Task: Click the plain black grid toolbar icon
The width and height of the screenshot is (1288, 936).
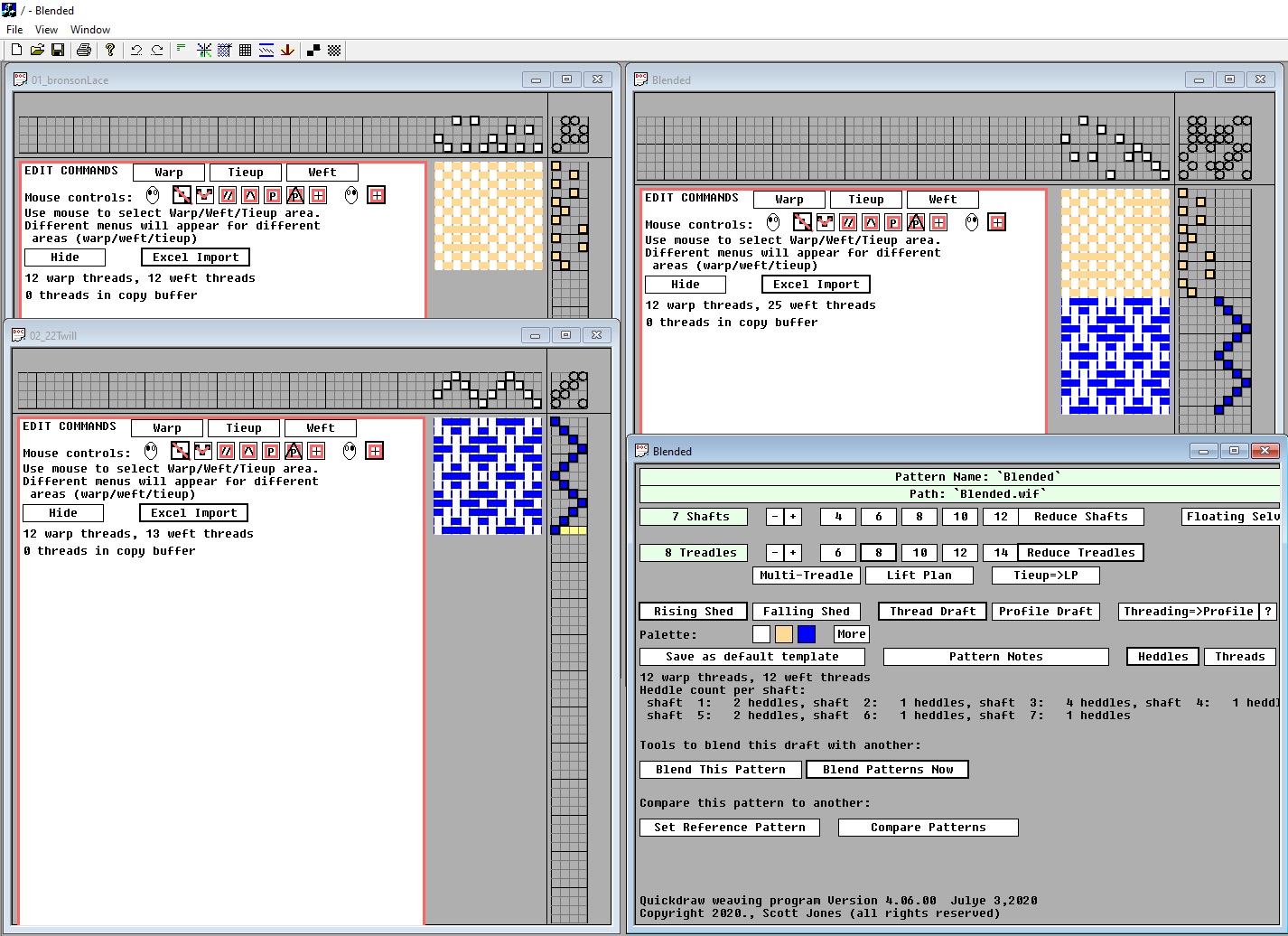Action: 245,51
